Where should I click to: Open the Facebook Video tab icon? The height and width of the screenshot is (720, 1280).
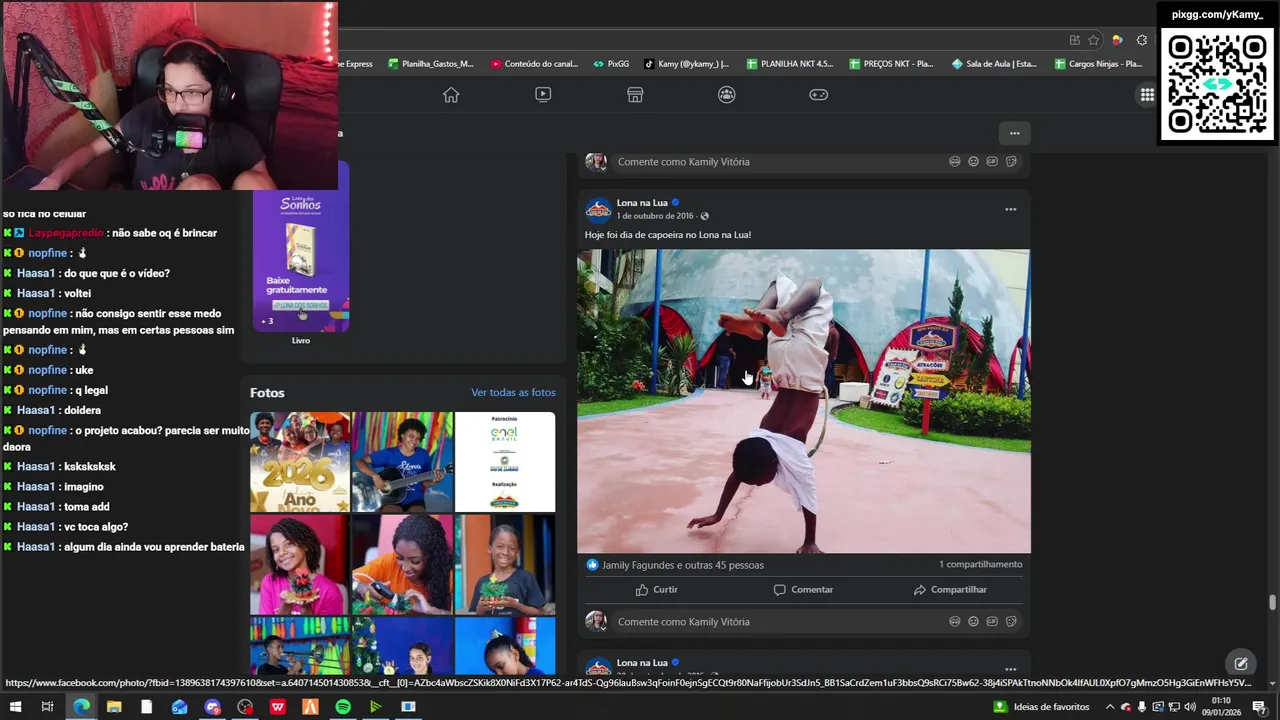pyautogui.click(x=543, y=95)
